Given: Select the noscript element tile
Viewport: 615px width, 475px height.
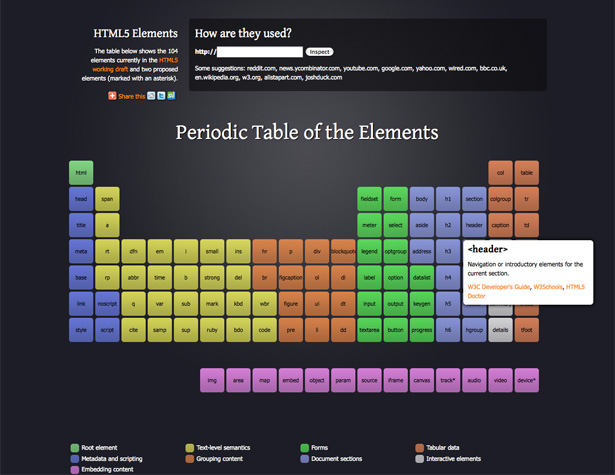Looking at the screenshot, I should [107, 304].
